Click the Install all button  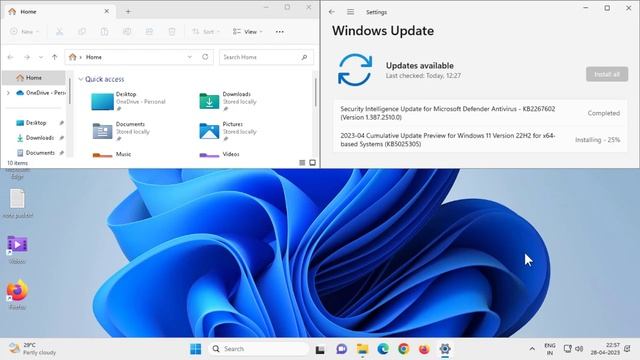click(x=607, y=74)
